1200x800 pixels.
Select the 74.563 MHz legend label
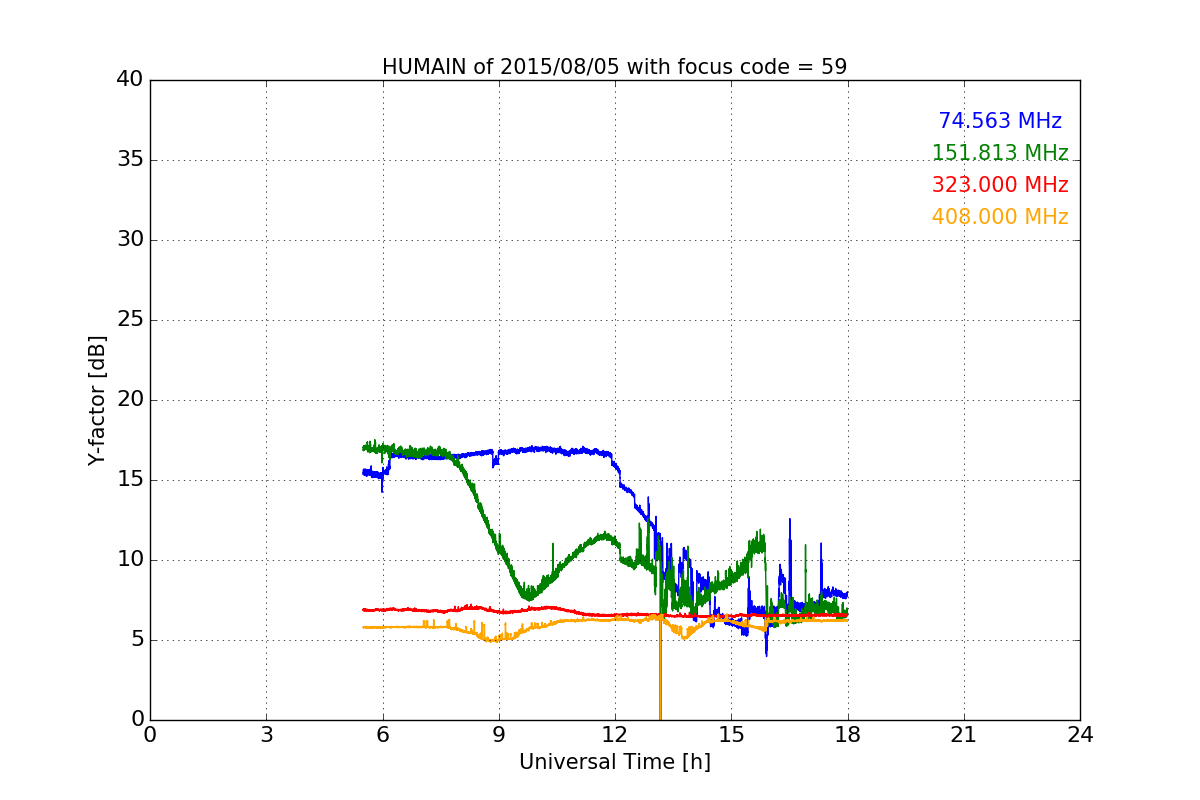pos(1000,121)
